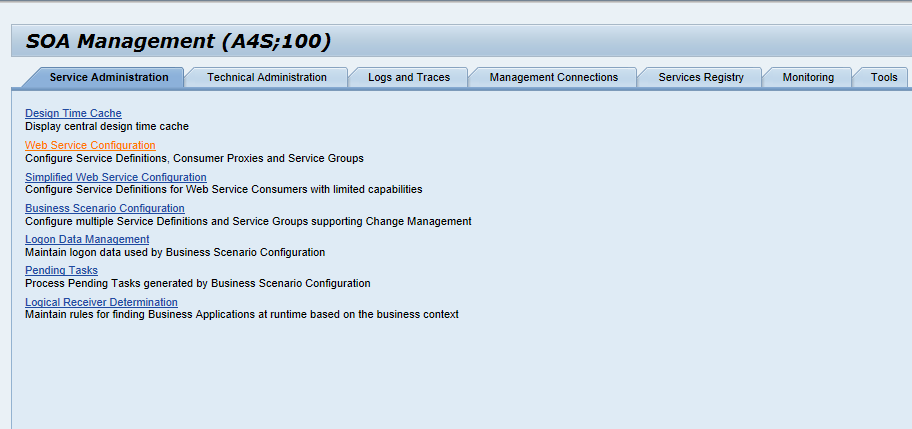The width and height of the screenshot is (912, 429).
Task: Click the SOA Management (A4S;100) page title
Action: click(x=177, y=41)
